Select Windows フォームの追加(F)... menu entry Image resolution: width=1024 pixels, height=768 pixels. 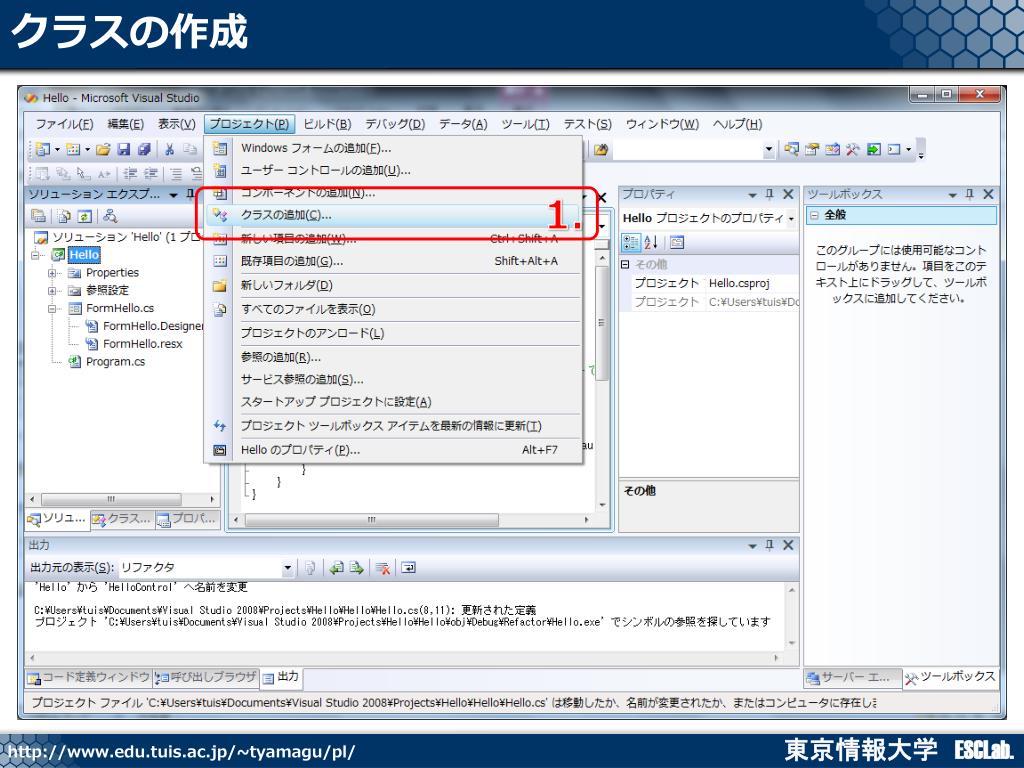(x=394, y=148)
